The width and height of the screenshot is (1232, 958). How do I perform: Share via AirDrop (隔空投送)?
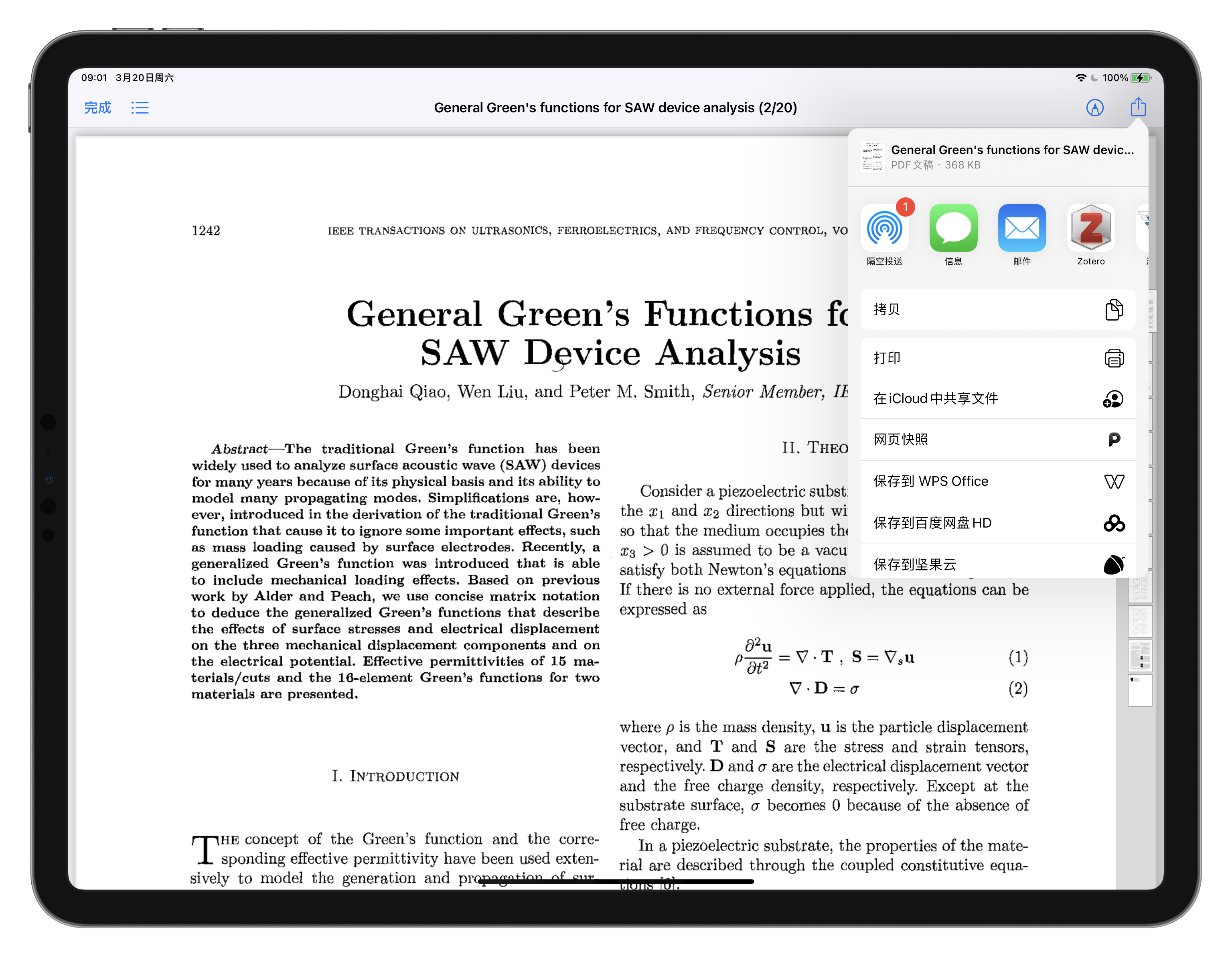click(x=884, y=235)
